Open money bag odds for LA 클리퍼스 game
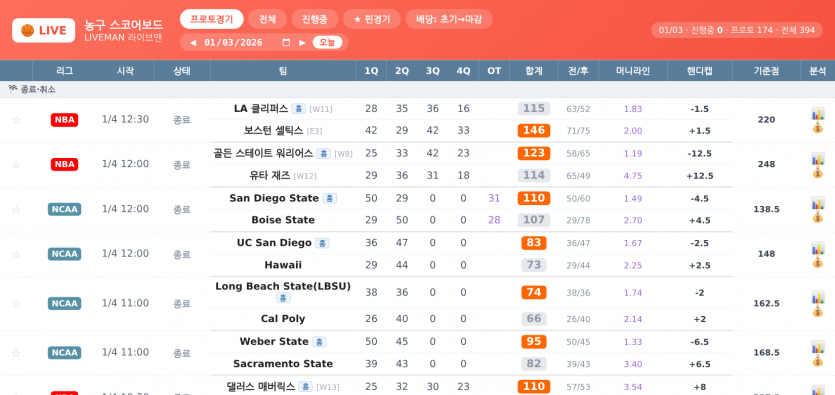Image resolution: width=835 pixels, height=395 pixels. point(817,127)
